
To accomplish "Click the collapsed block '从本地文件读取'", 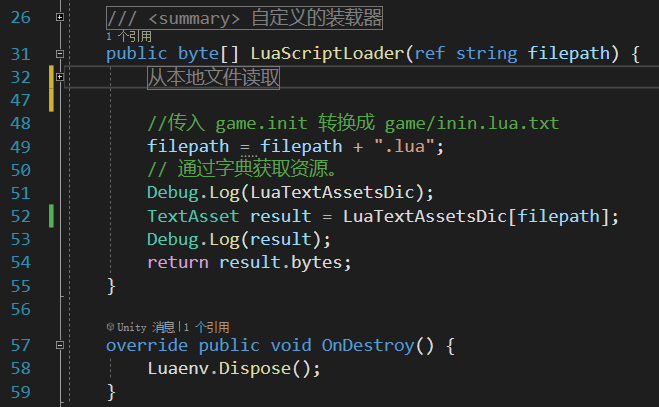I will coord(214,77).
